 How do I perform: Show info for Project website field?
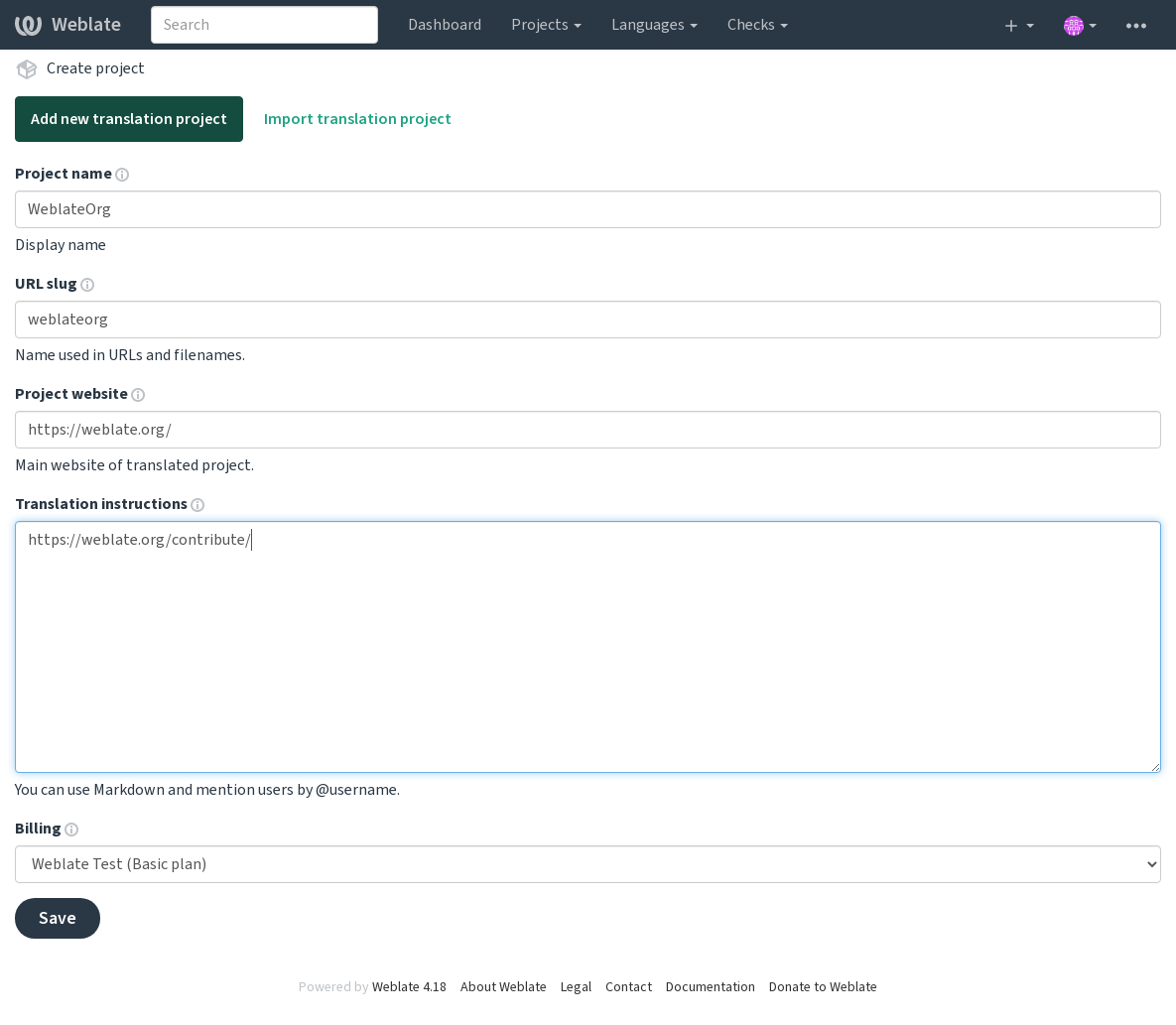pyautogui.click(x=138, y=395)
